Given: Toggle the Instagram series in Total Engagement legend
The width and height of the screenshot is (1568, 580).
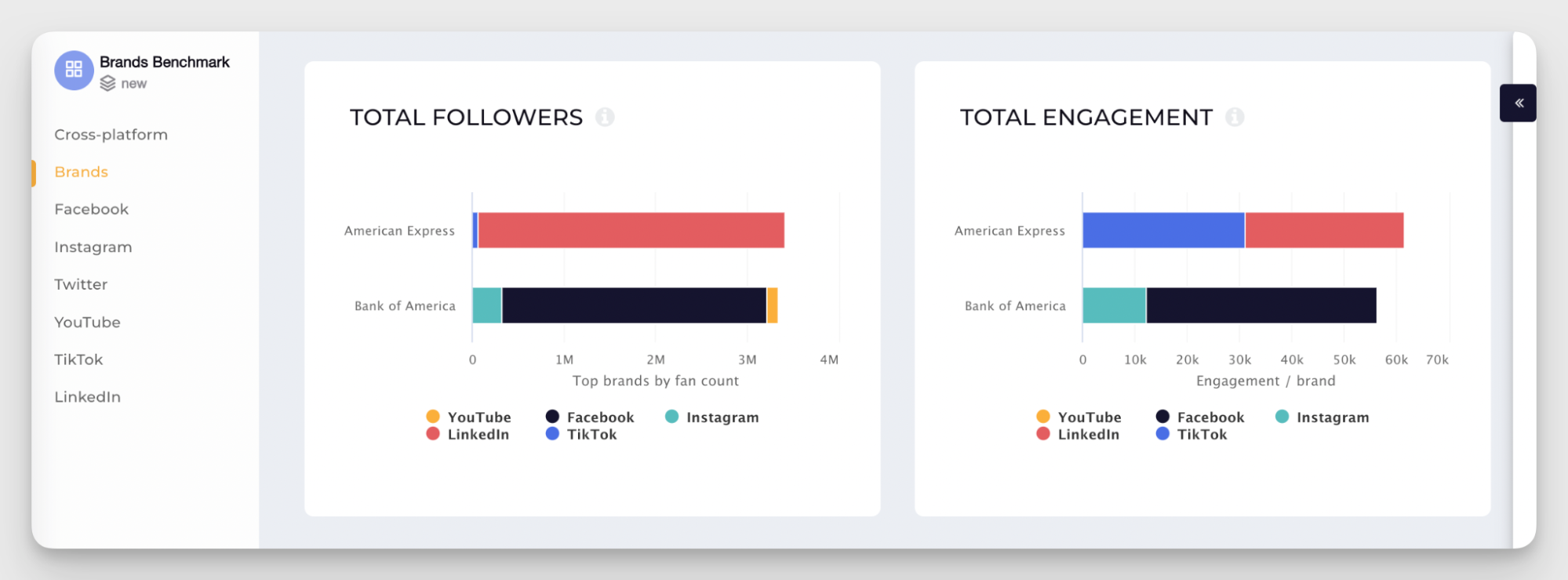Looking at the screenshot, I should click(x=1322, y=416).
